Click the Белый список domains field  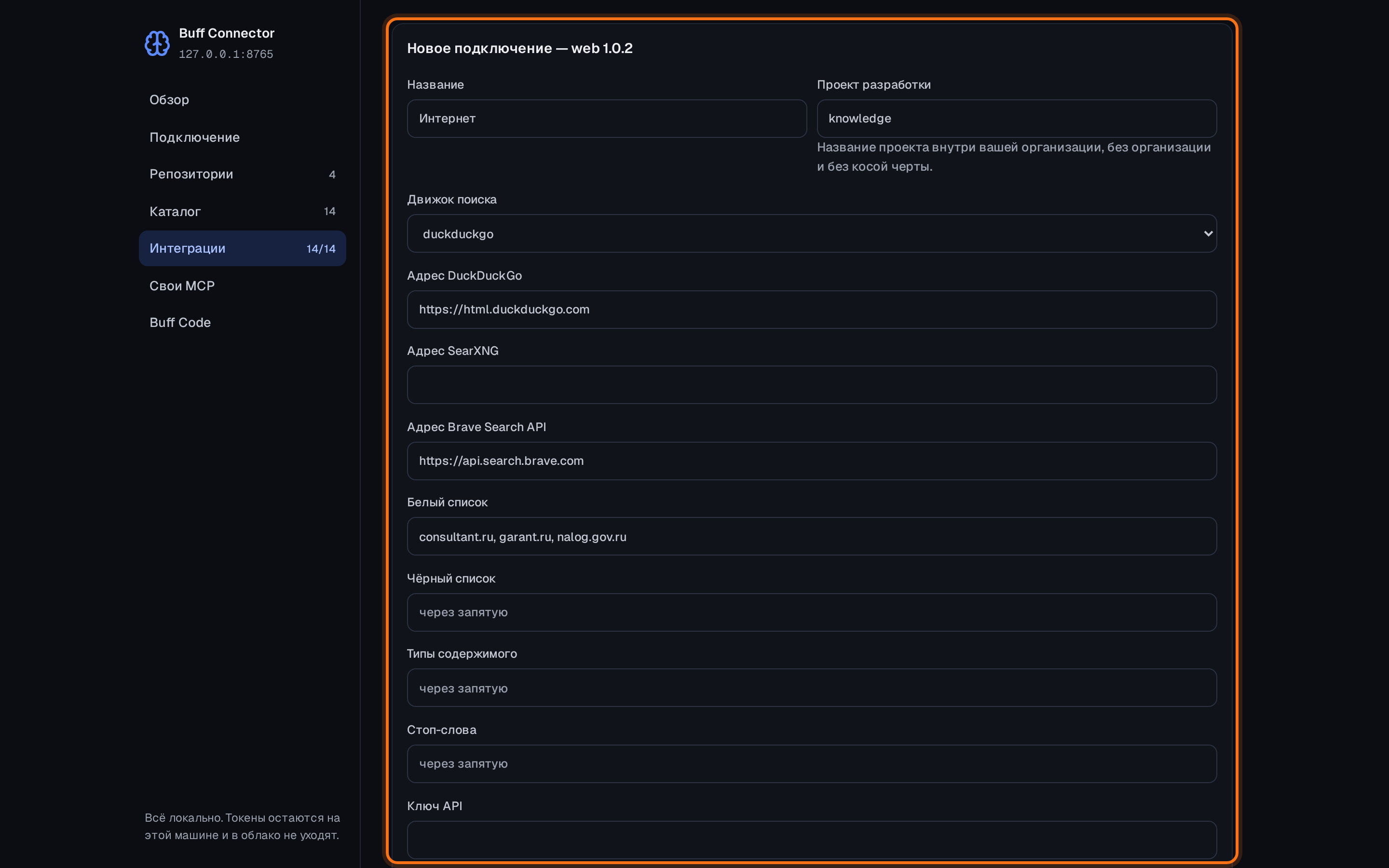pyautogui.click(x=812, y=537)
